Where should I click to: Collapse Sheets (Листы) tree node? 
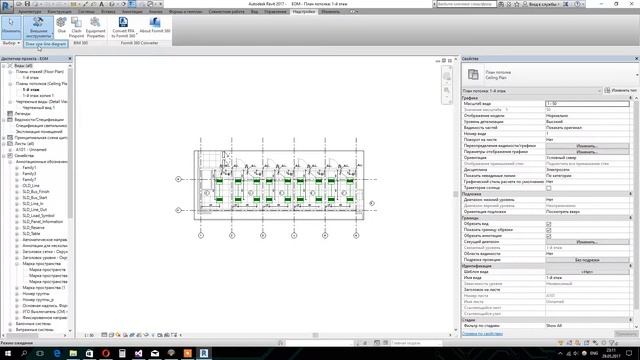[4, 144]
